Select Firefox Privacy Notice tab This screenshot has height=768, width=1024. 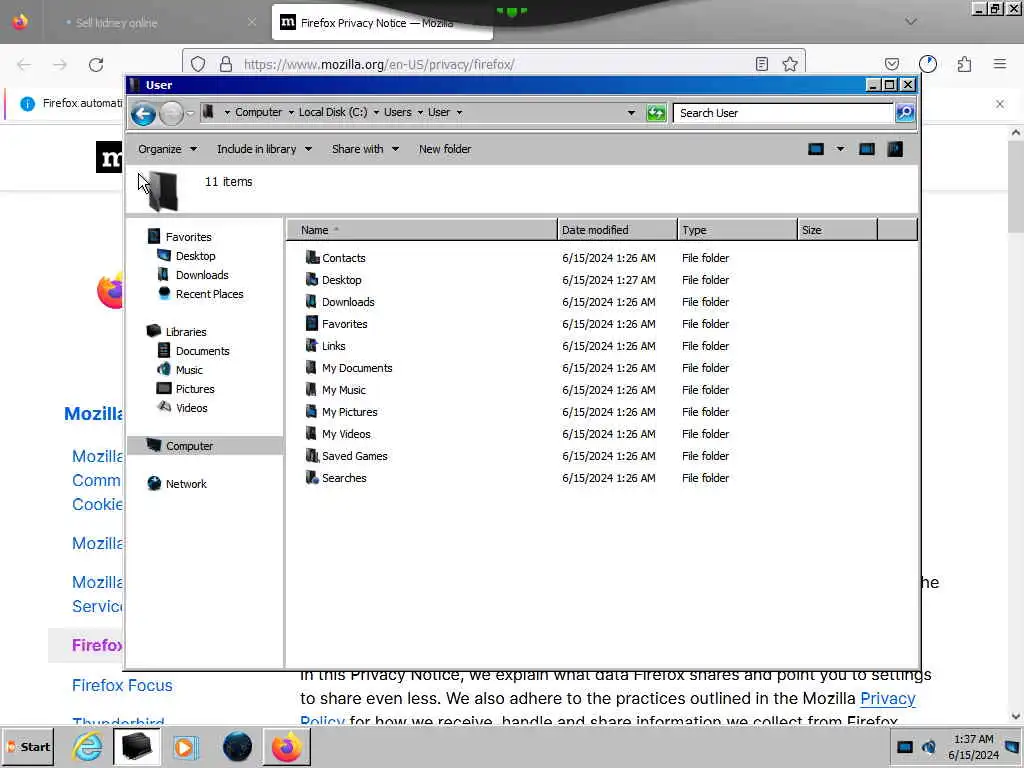382,23
